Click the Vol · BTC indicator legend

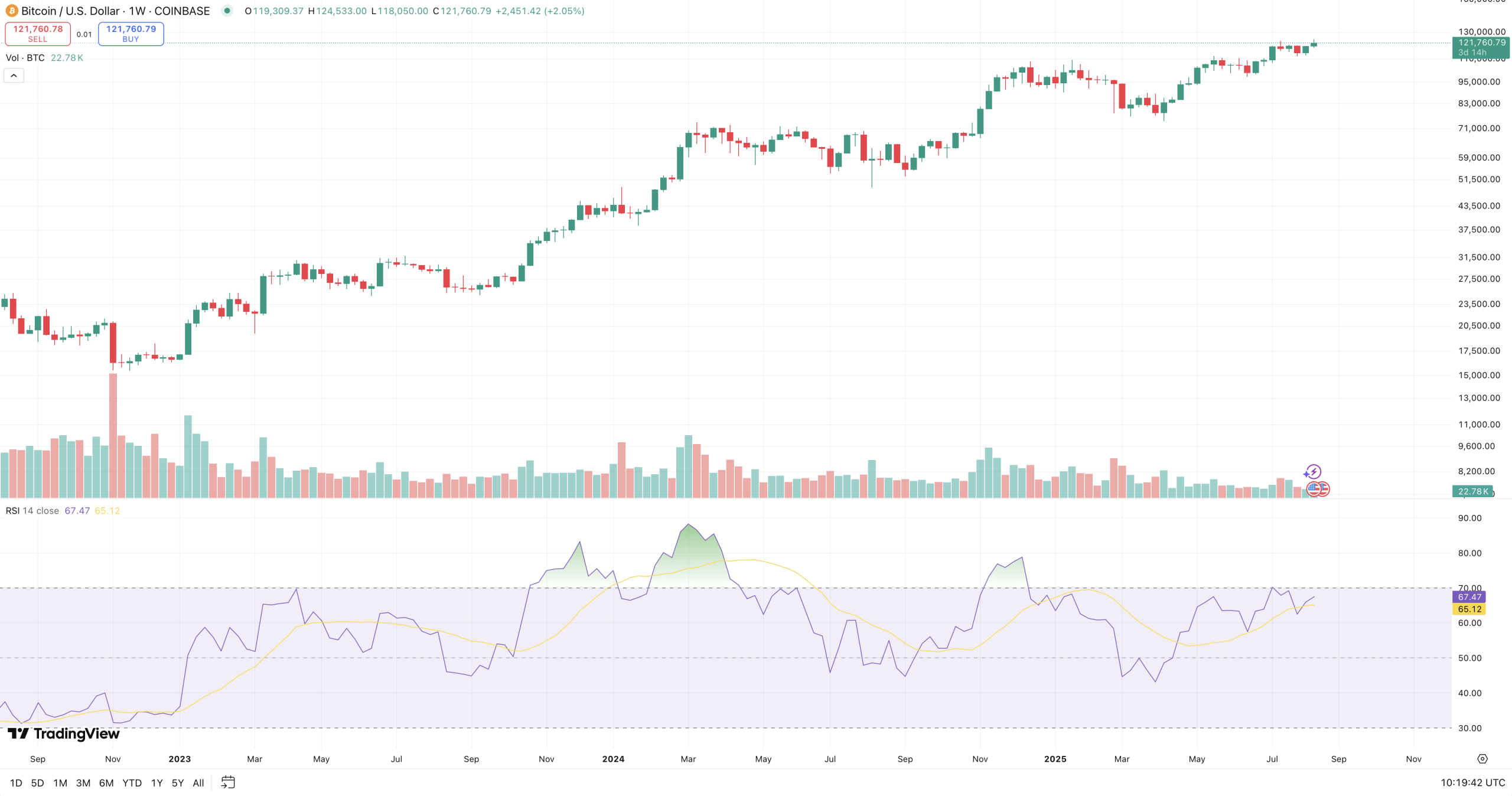click(x=25, y=58)
